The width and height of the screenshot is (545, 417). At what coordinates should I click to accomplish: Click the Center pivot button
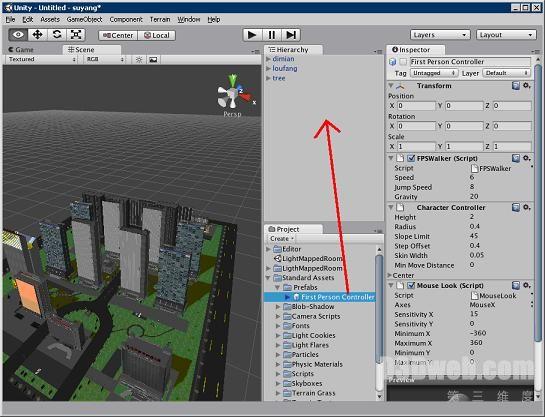(118, 35)
